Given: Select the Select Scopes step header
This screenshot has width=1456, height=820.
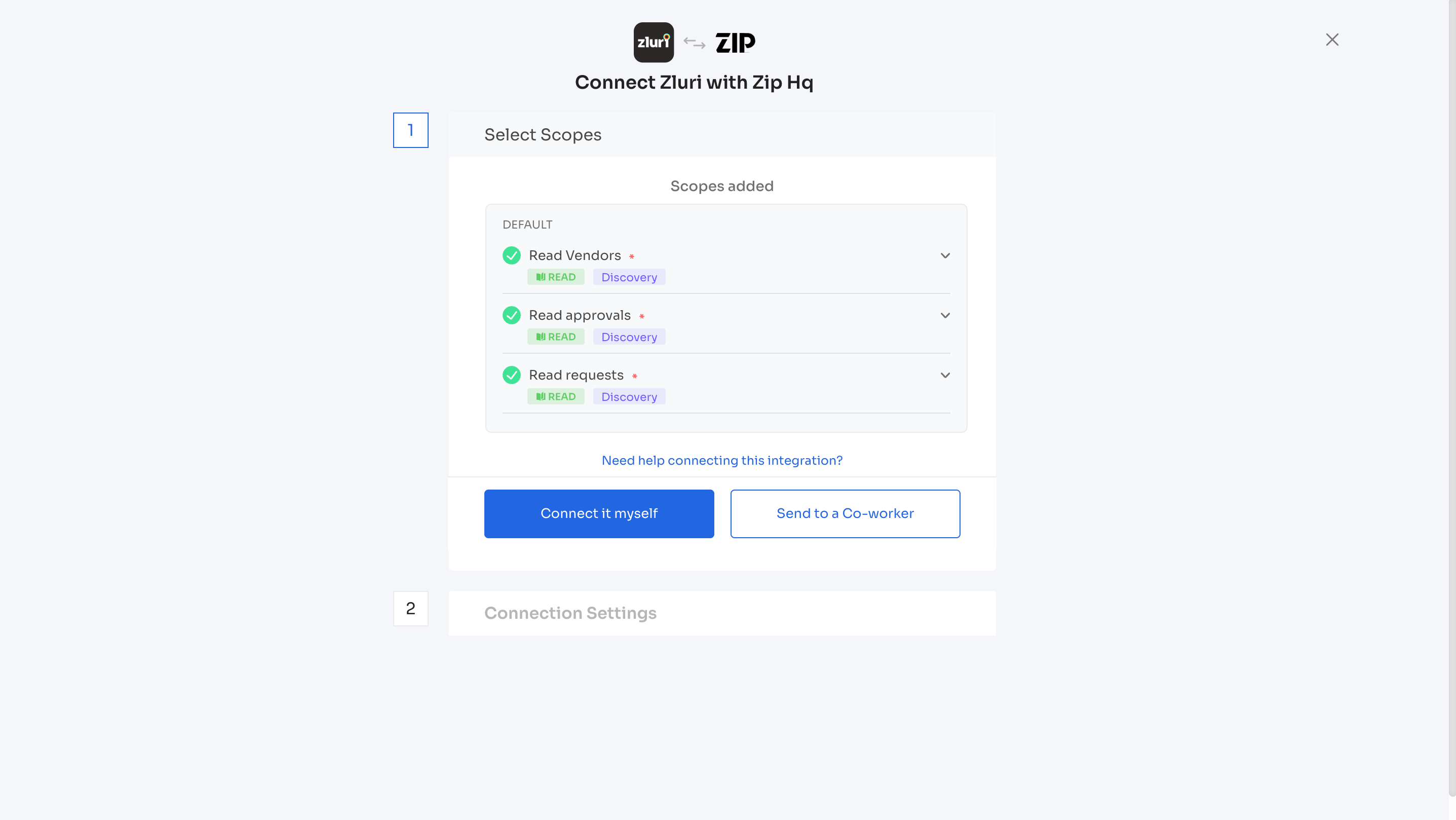Looking at the screenshot, I should tap(543, 135).
